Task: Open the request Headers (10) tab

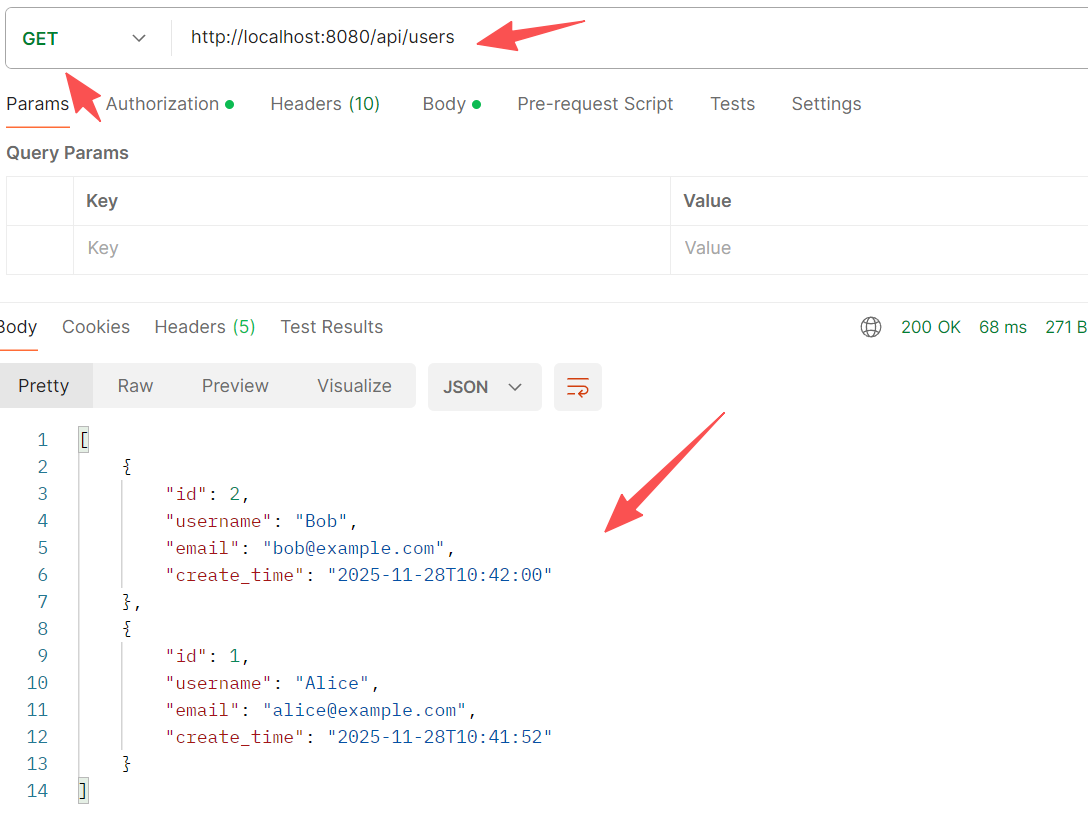Action: point(325,104)
